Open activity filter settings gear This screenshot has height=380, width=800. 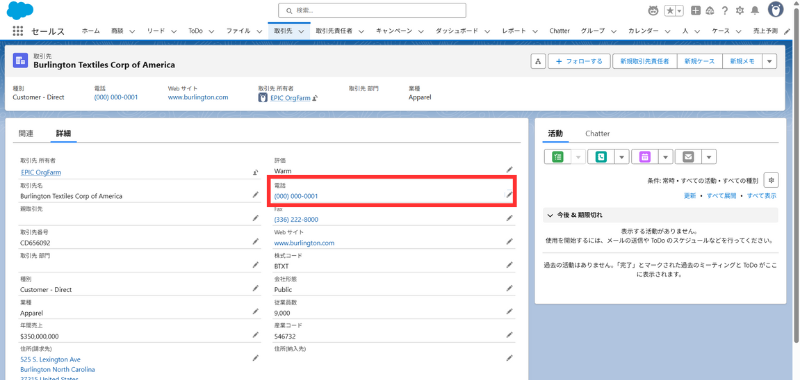(771, 180)
